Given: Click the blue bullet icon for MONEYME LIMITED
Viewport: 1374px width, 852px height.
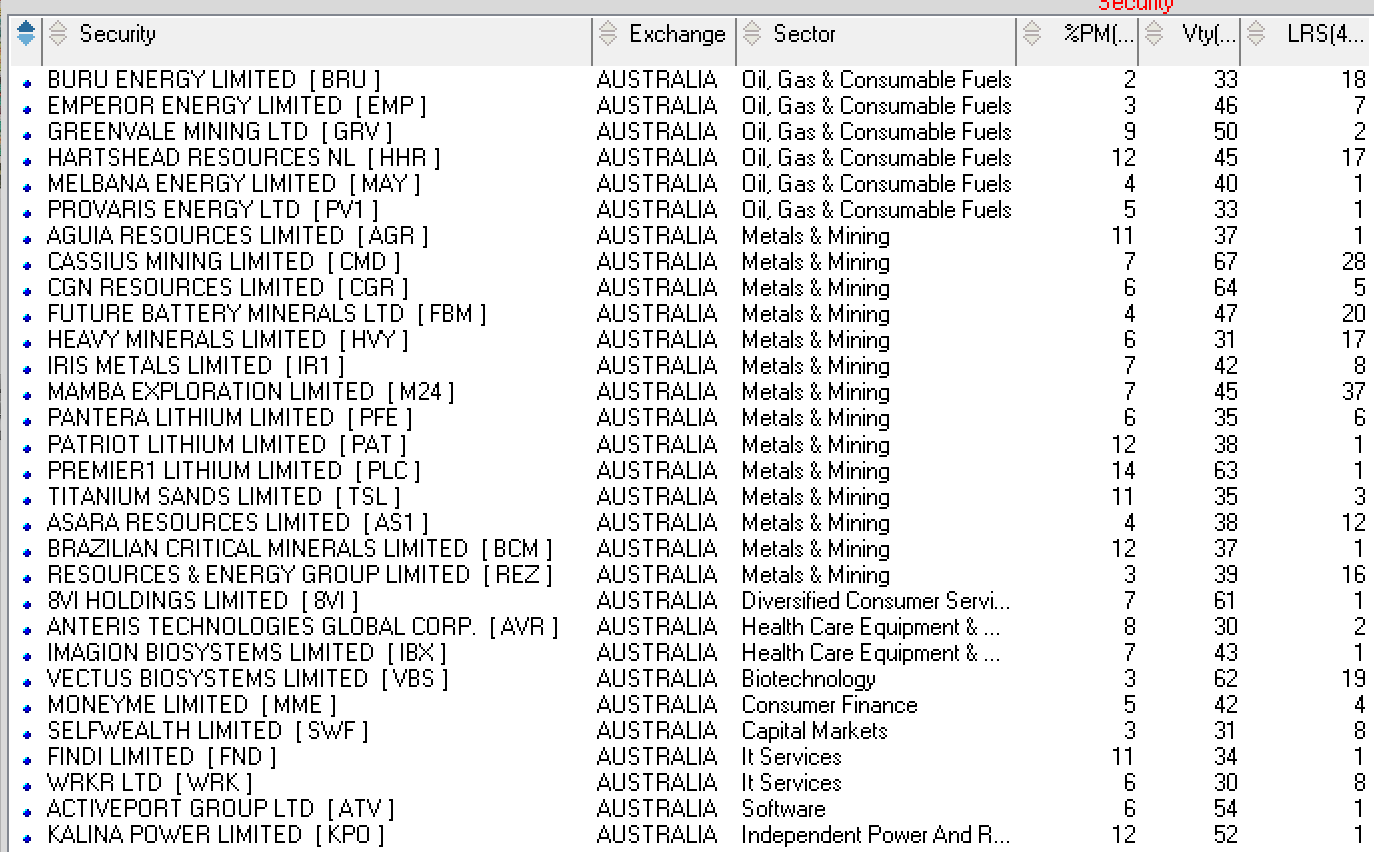Looking at the screenshot, I should tap(27, 706).
